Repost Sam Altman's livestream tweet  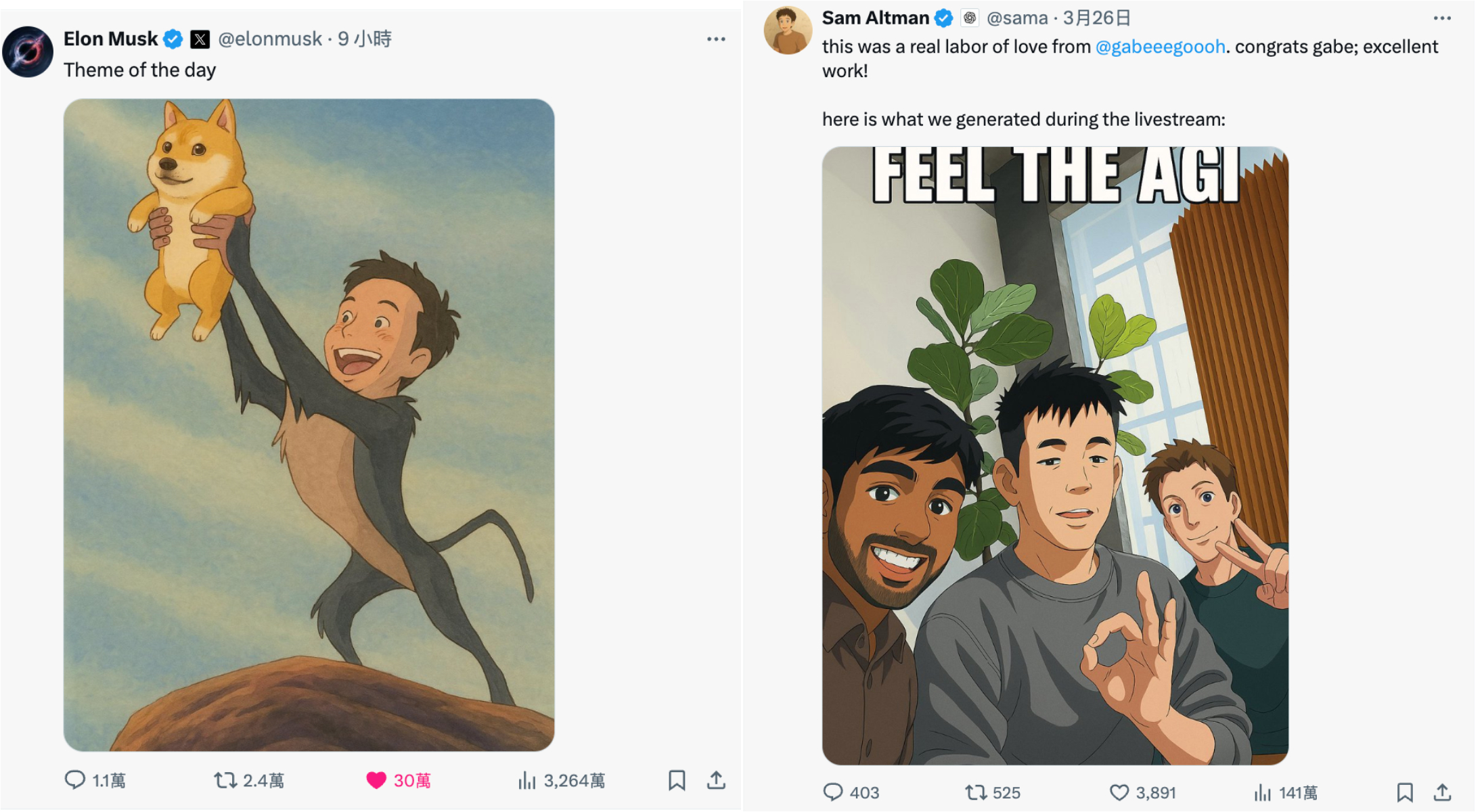tap(975, 792)
